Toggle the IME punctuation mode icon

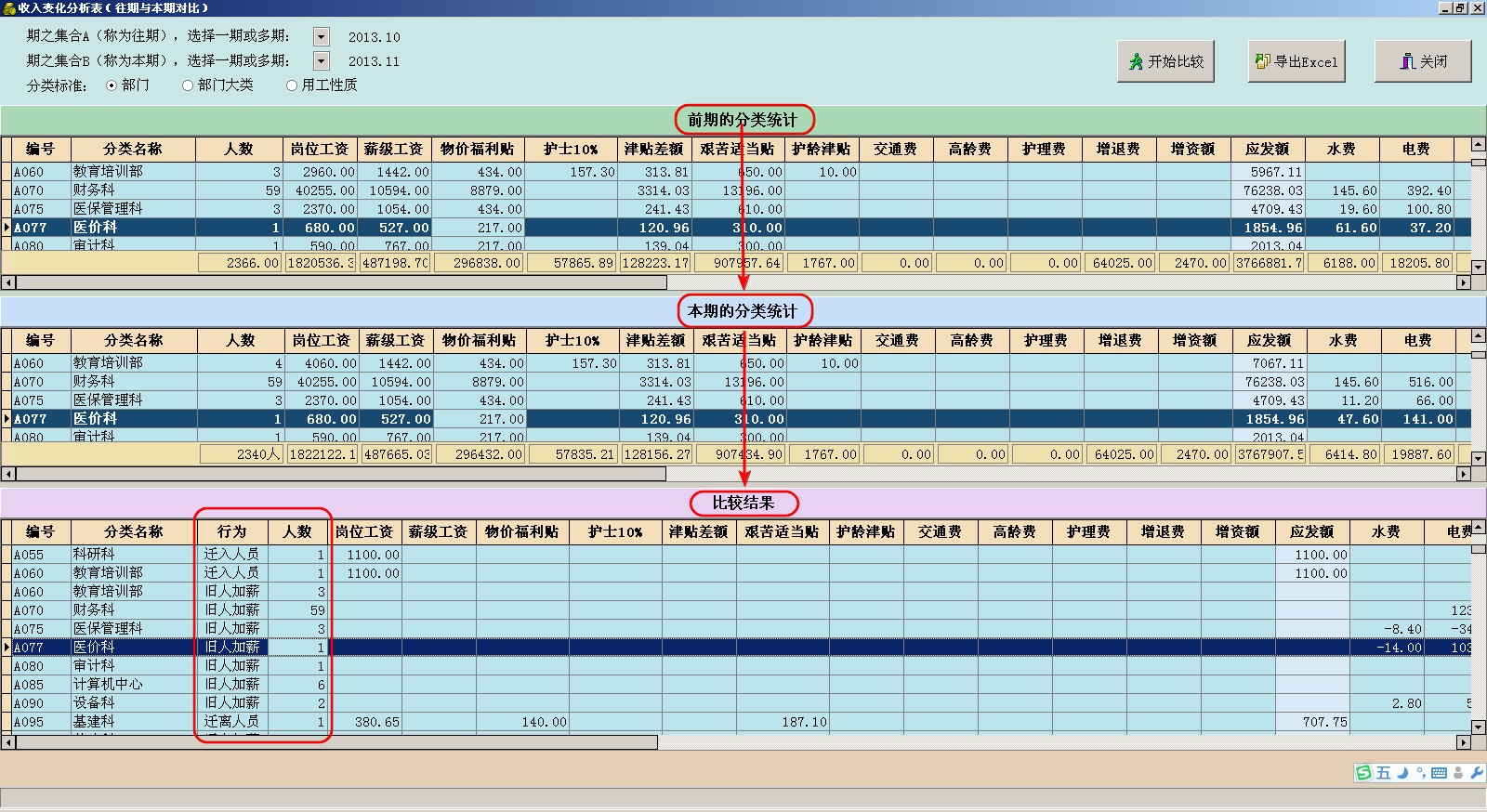(1421, 773)
